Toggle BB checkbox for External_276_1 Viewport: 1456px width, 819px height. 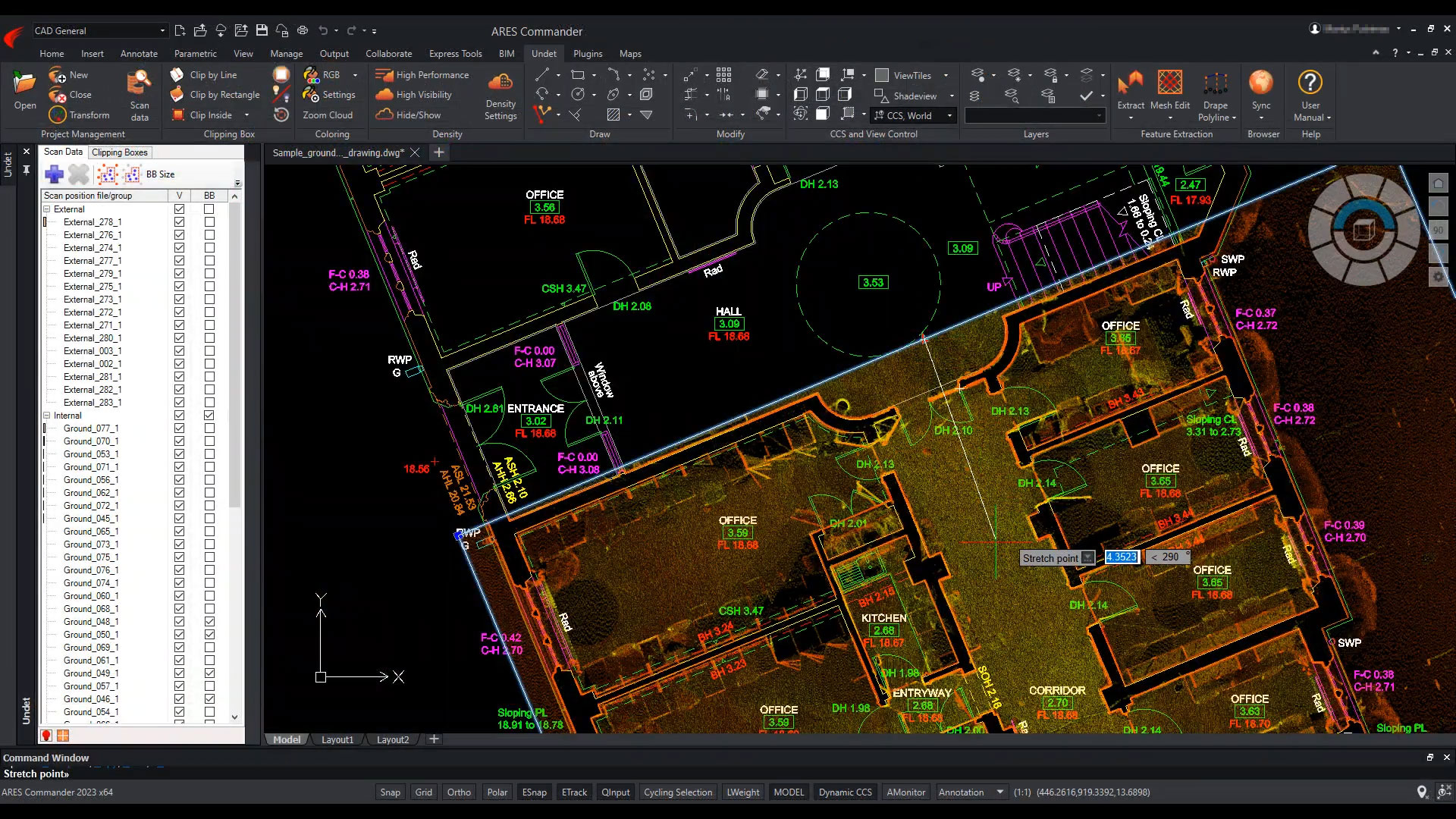coord(209,235)
